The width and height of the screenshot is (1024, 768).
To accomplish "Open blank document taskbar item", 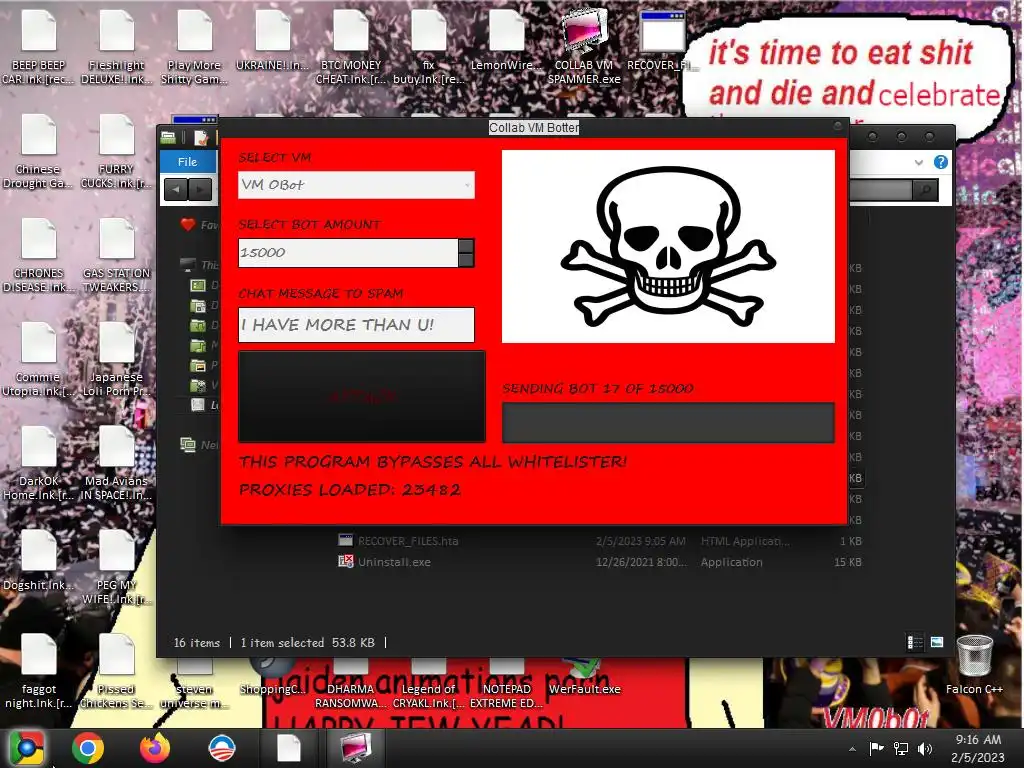I will [x=289, y=748].
